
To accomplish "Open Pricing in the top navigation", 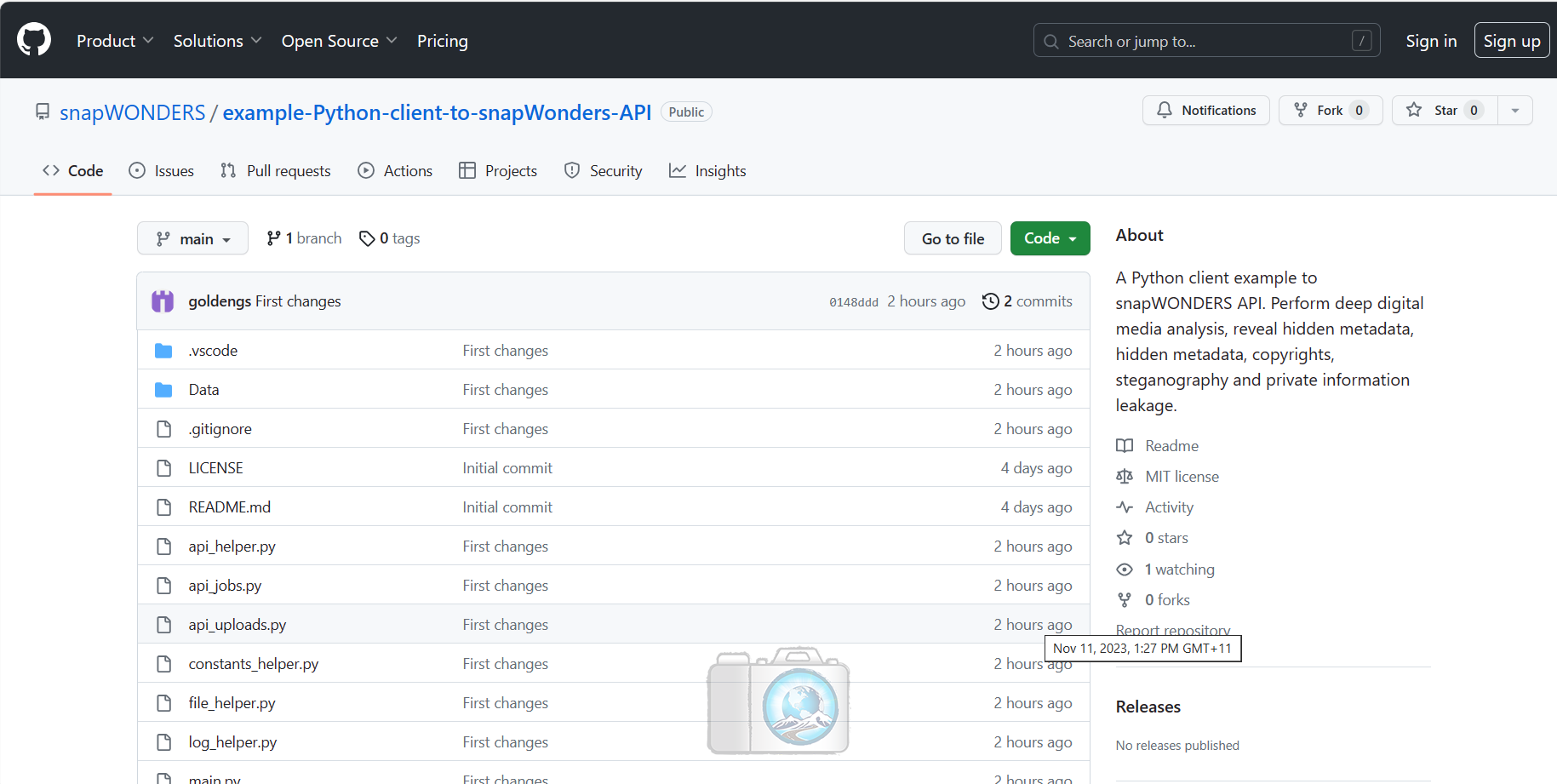I will (443, 41).
